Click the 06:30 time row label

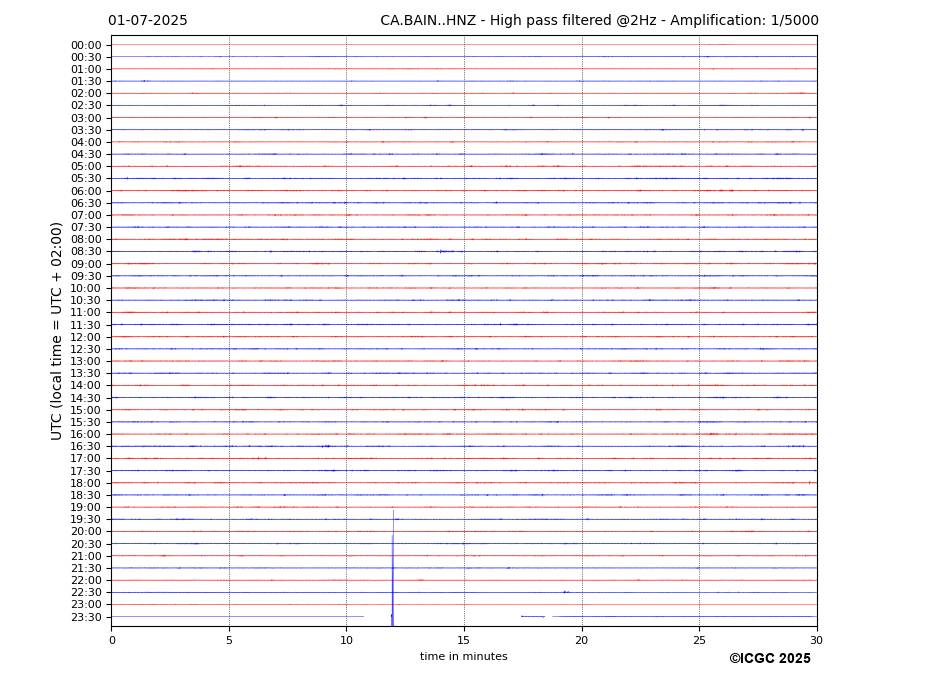tap(86, 203)
